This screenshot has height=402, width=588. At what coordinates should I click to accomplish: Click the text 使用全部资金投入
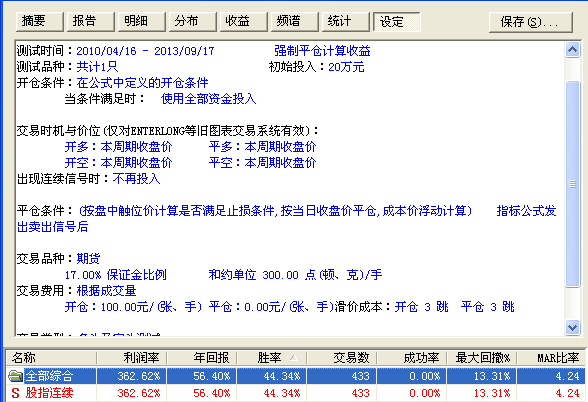208,99
